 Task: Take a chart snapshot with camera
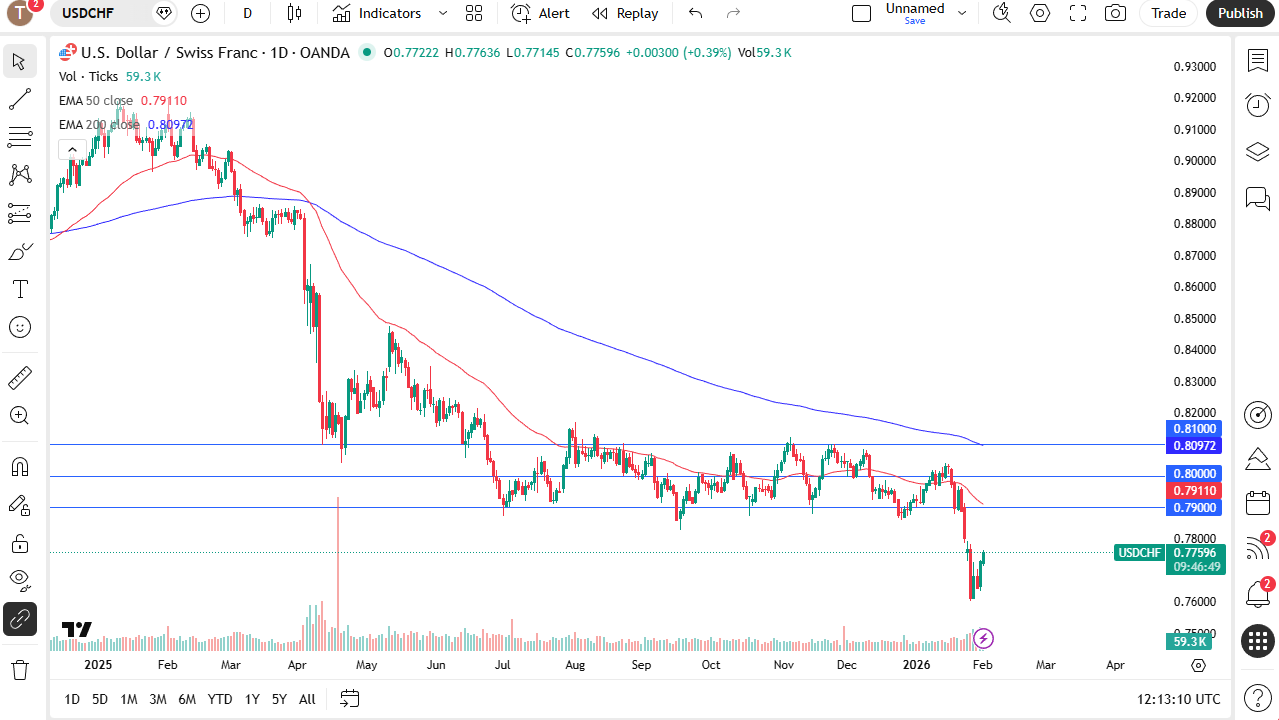pos(1115,13)
